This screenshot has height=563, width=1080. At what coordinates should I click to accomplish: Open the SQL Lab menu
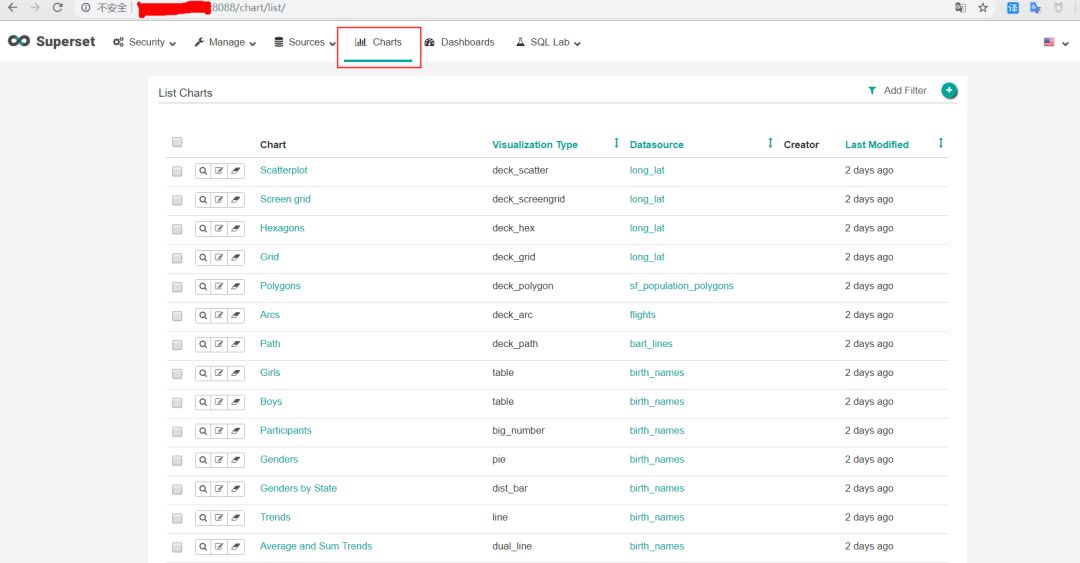[549, 43]
